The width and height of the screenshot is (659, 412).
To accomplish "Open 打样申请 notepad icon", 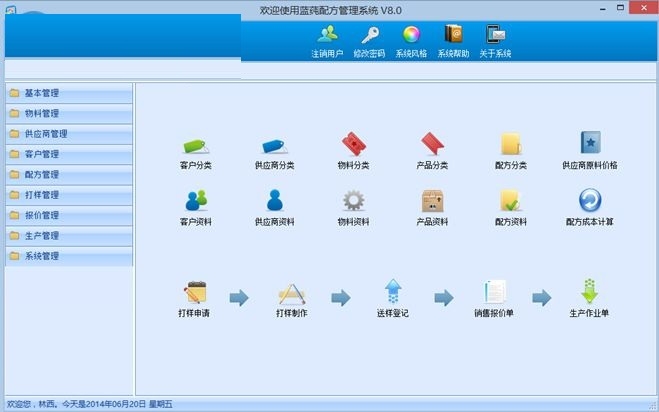I will point(195,292).
